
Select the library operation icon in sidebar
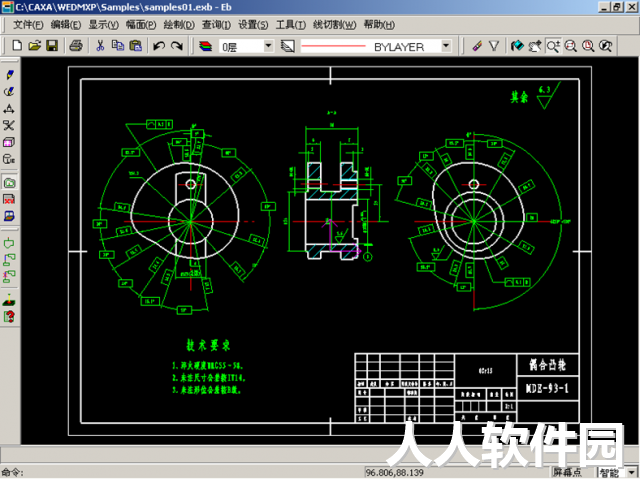coord(9,159)
